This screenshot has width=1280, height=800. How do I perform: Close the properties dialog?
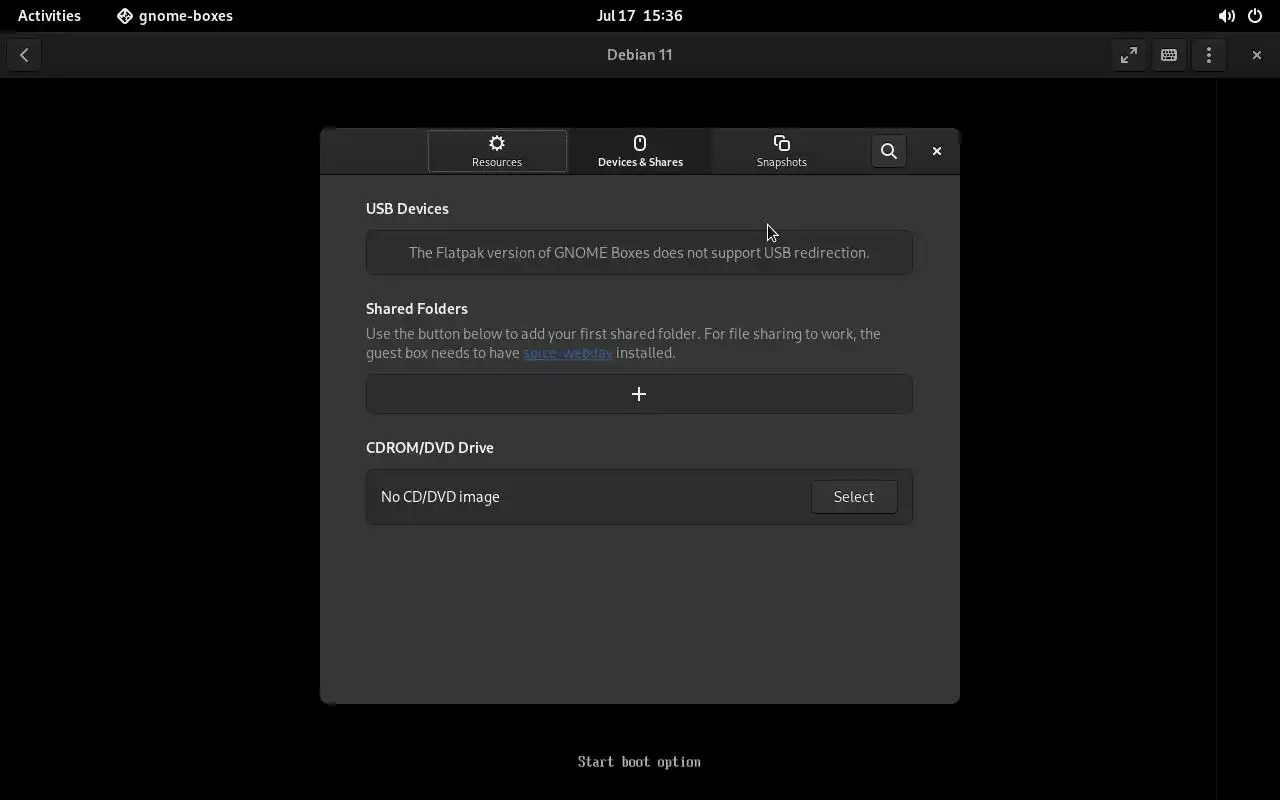pyautogui.click(x=937, y=151)
